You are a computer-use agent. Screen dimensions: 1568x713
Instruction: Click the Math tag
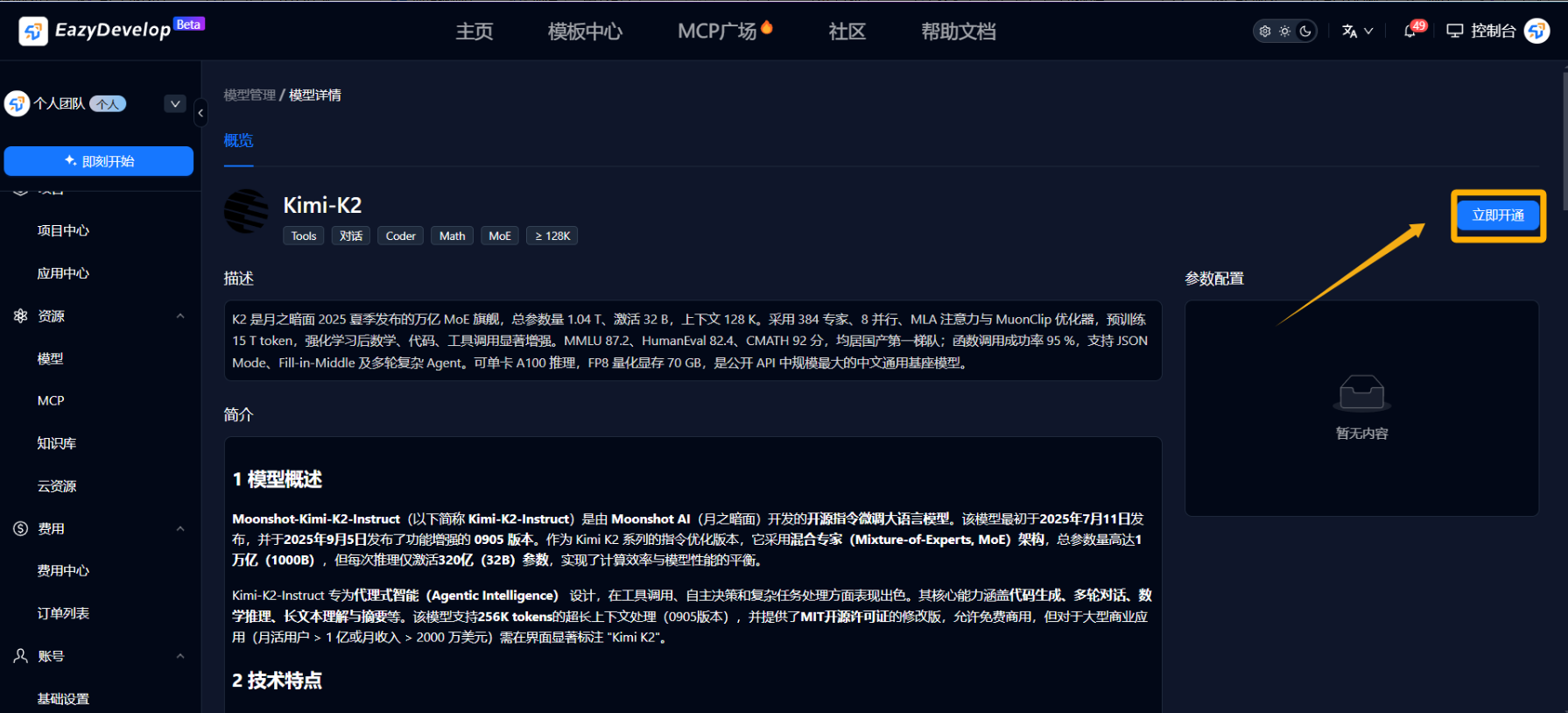tap(452, 236)
